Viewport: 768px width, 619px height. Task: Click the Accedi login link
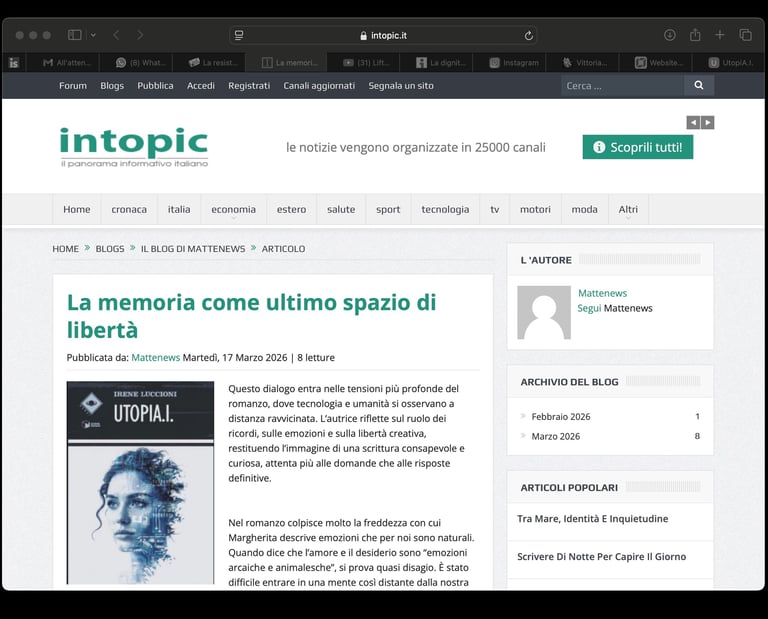coord(201,86)
